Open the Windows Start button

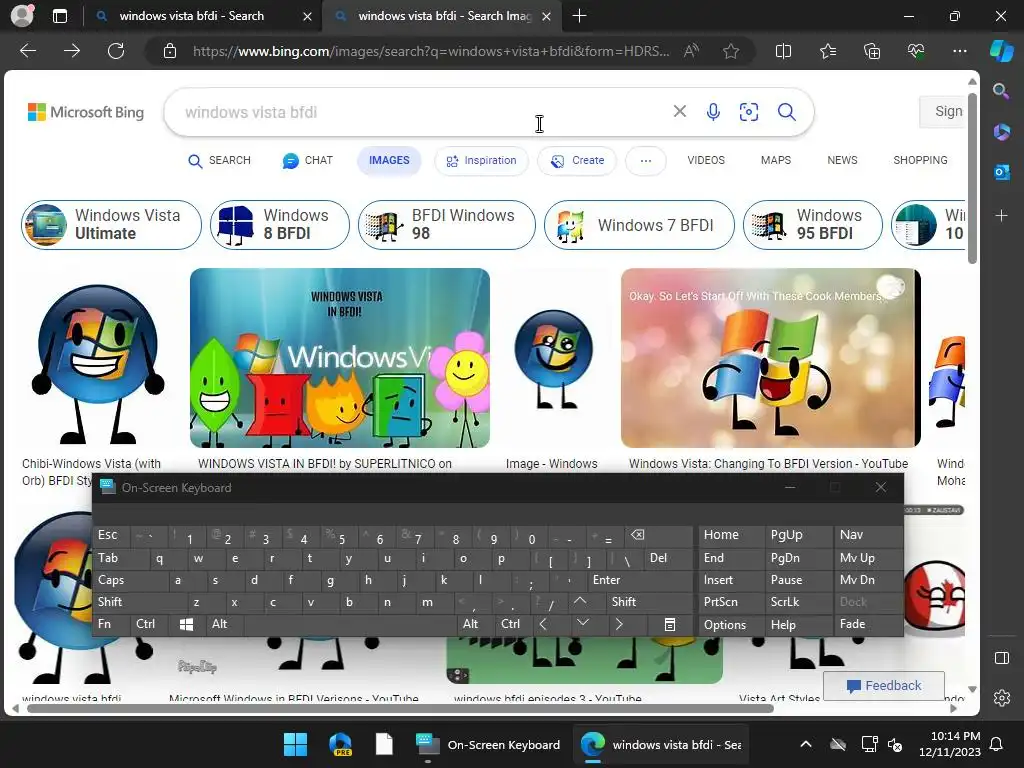295,744
